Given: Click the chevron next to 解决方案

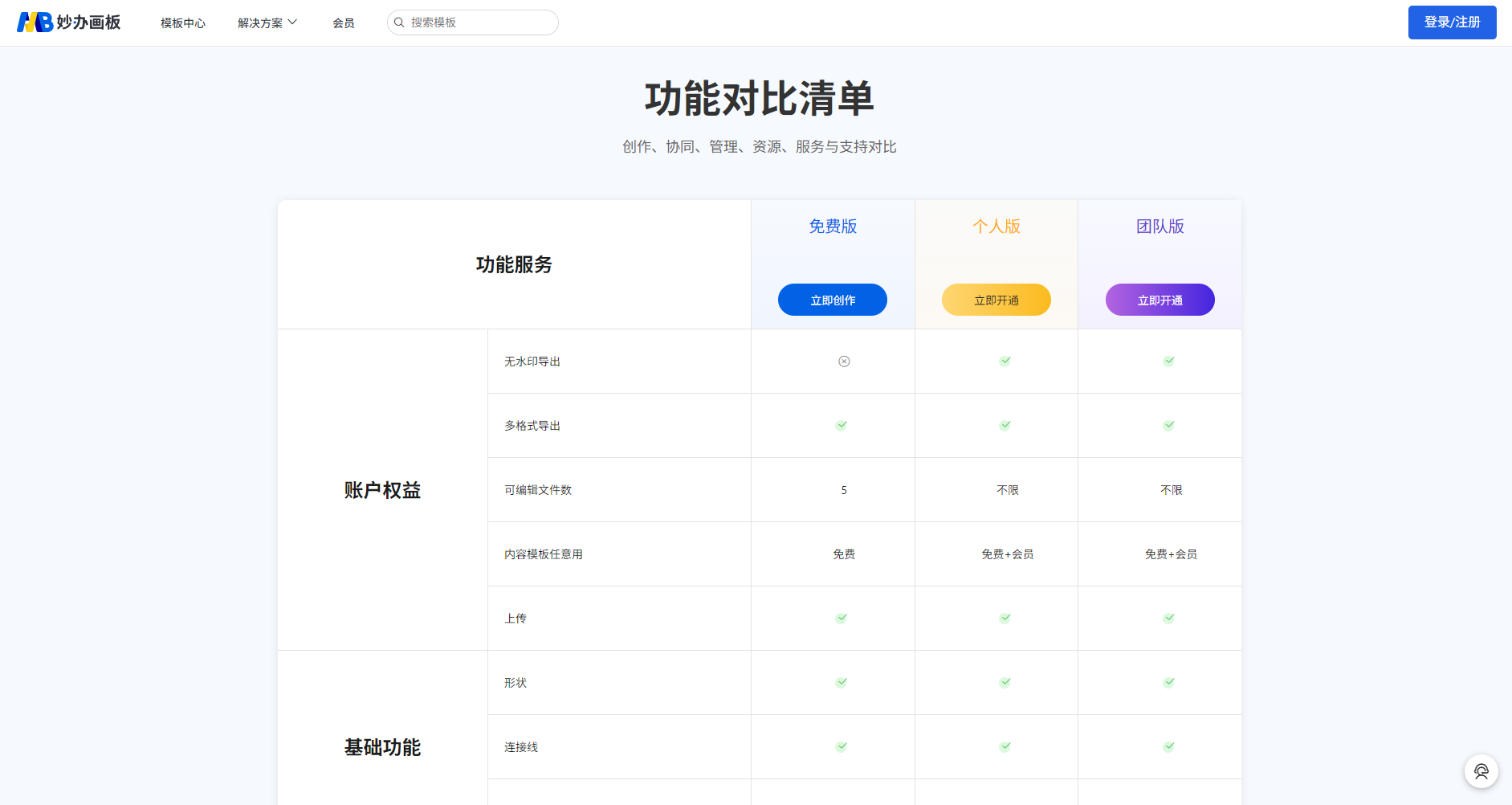Looking at the screenshot, I should [x=292, y=22].
